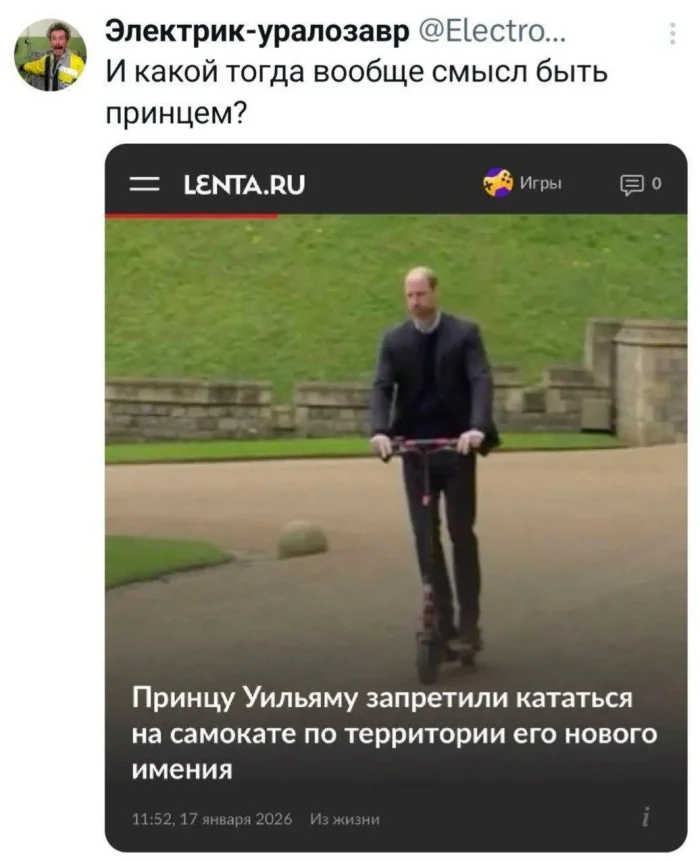
Task: Open the Электрик-уралозавр display name
Action: [257, 31]
